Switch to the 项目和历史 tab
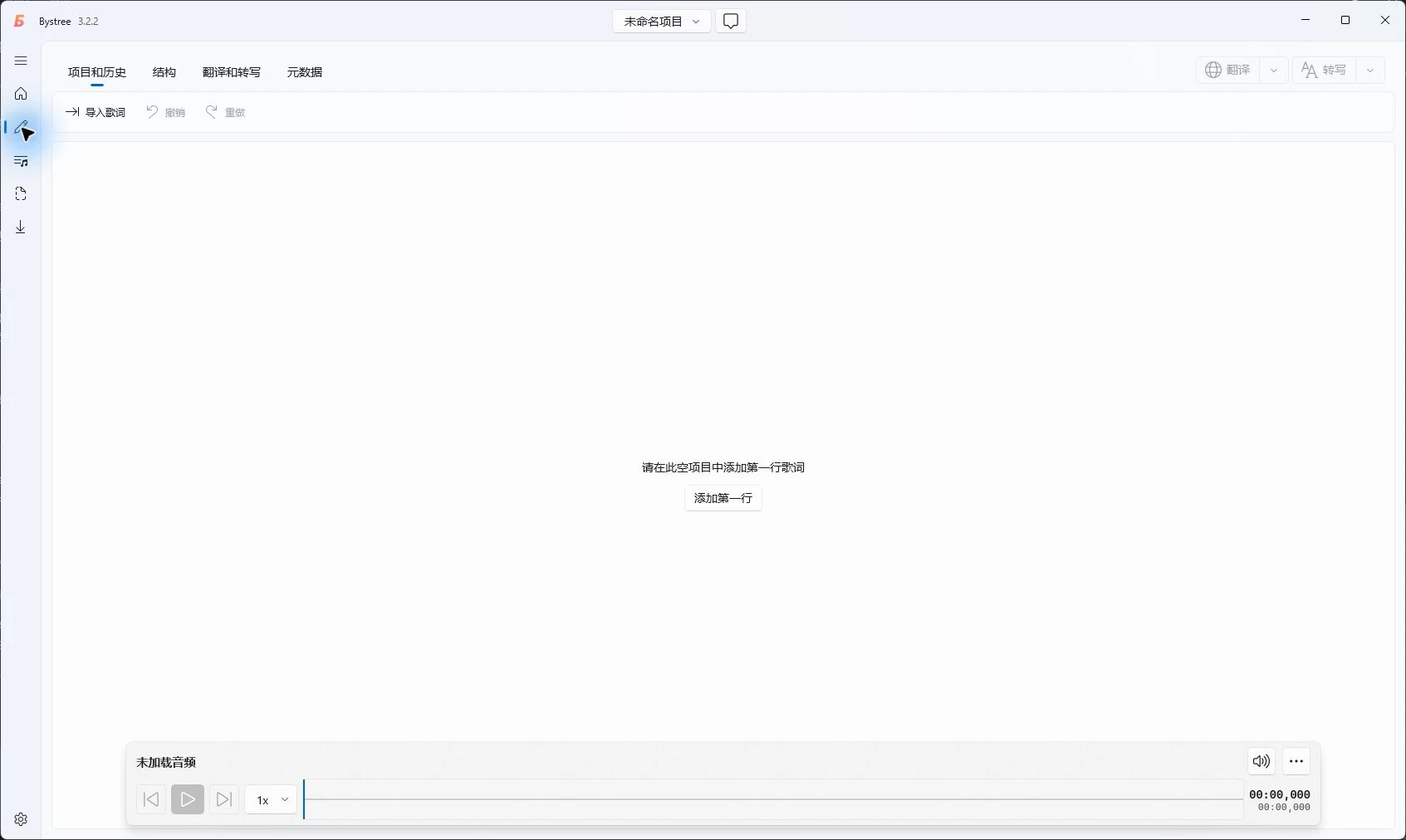Viewport: 1406px width, 840px height. coord(97,72)
